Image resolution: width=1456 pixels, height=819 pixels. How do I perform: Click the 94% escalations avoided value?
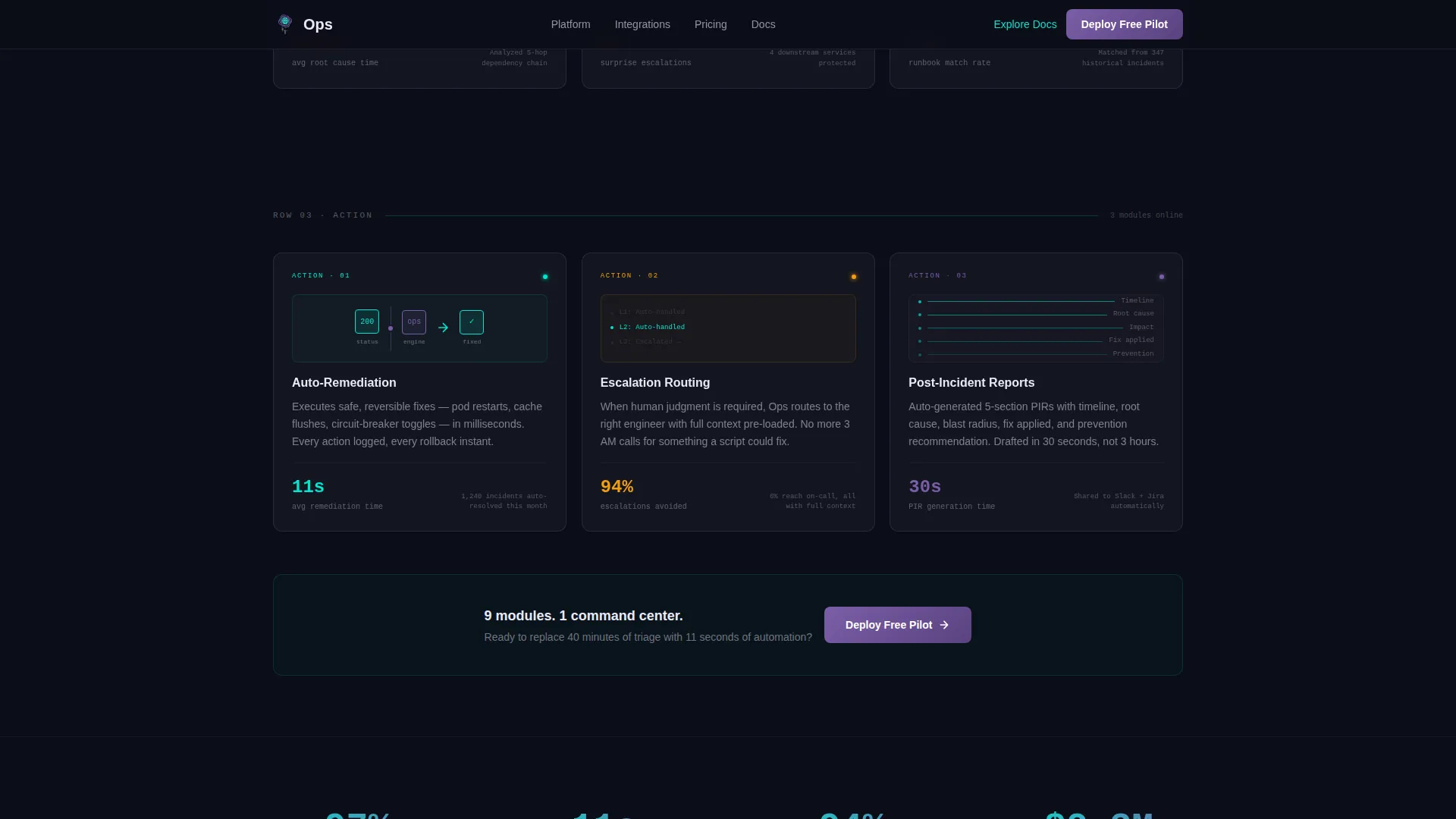(x=617, y=487)
